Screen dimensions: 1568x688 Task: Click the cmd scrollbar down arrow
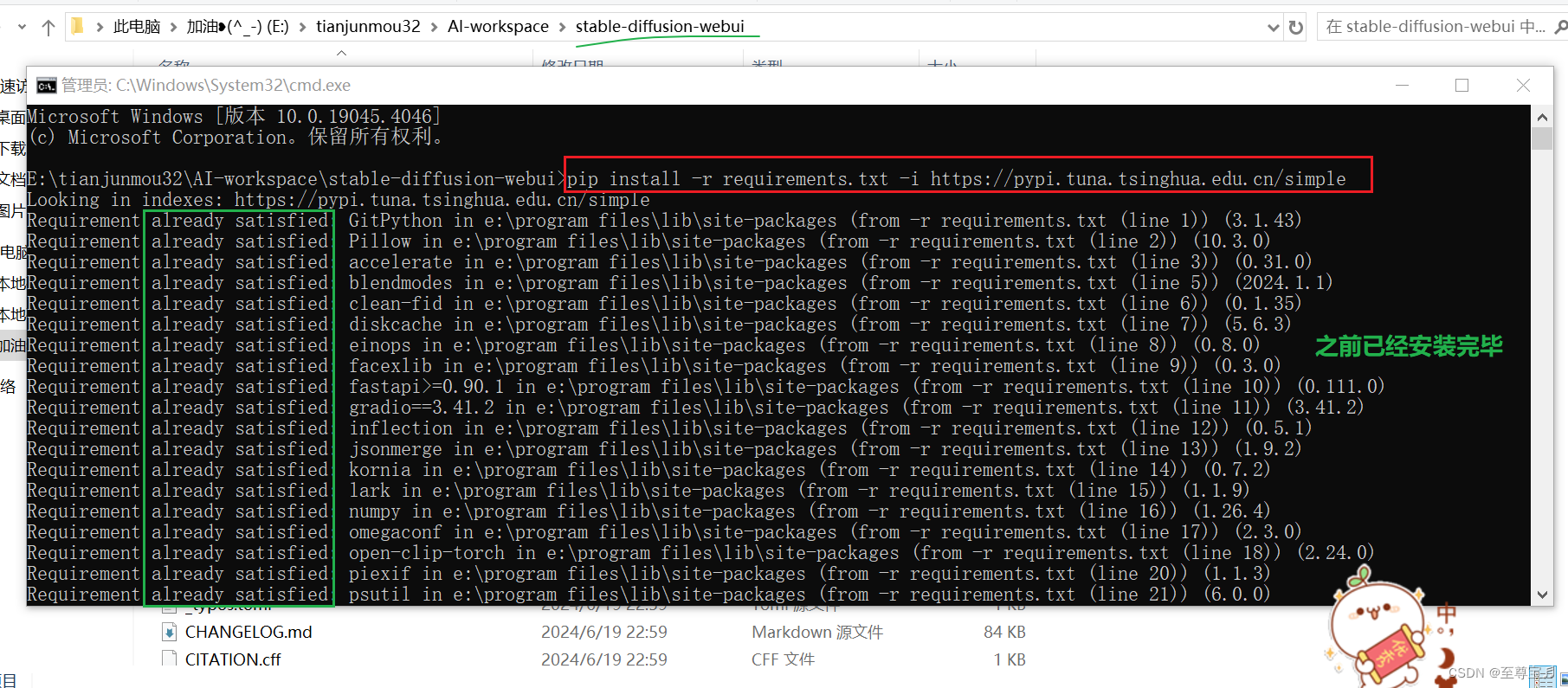pyautogui.click(x=1542, y=595)
